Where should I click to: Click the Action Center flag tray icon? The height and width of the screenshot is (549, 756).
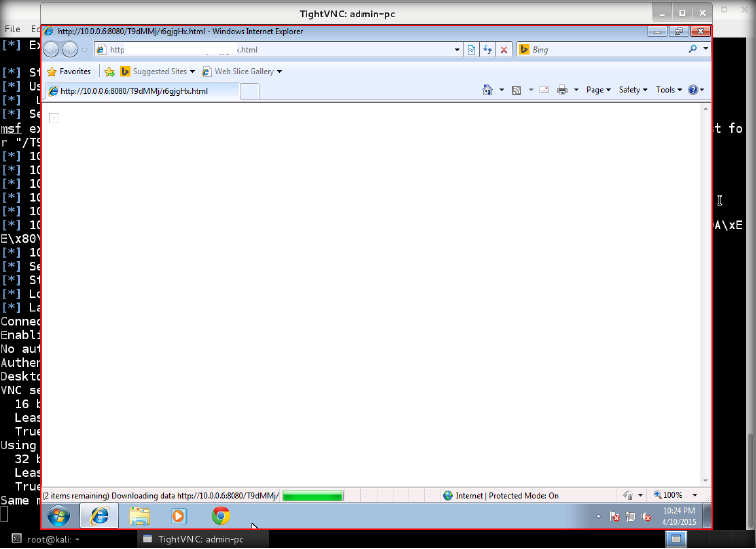614,517
